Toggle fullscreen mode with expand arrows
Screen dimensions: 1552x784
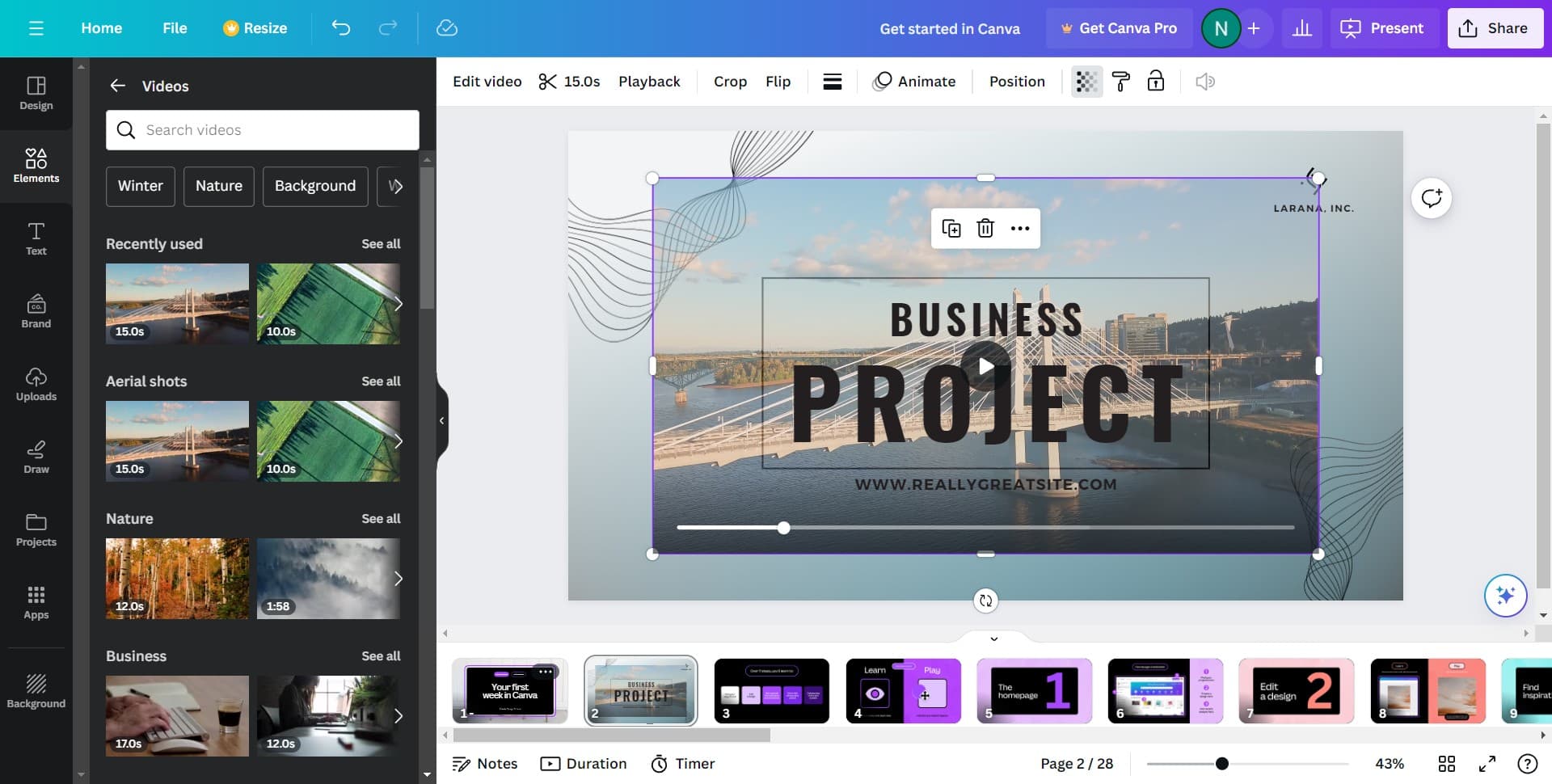pos(1487,764)
